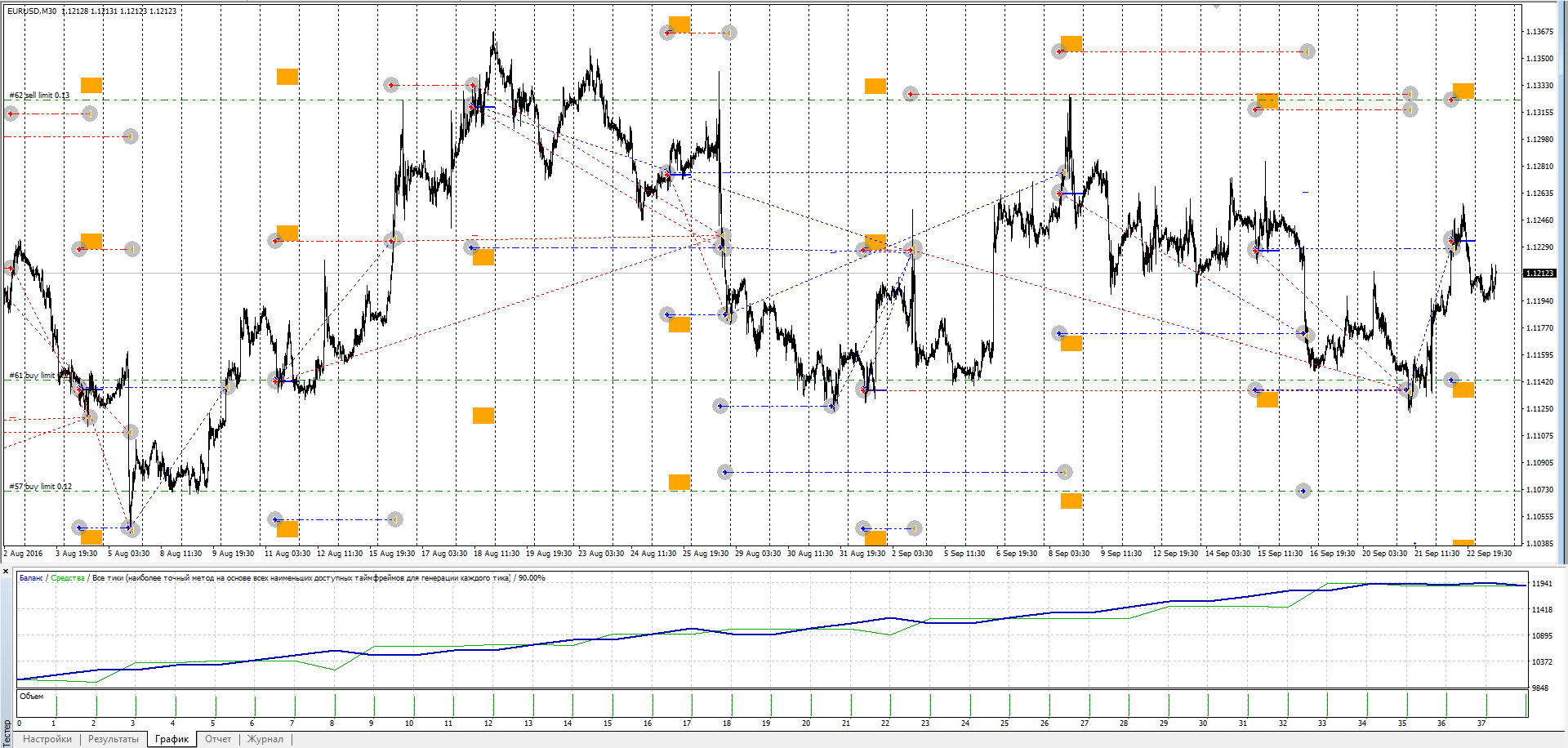Click price scale value 1.10385
Screen dimensions: 1568x748
(x=1539, y=544)
